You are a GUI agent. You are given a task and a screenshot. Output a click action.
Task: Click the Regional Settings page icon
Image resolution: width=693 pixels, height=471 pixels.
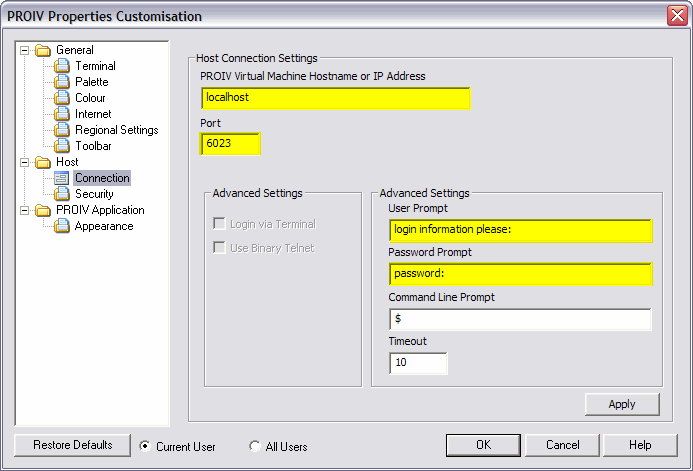62,130
